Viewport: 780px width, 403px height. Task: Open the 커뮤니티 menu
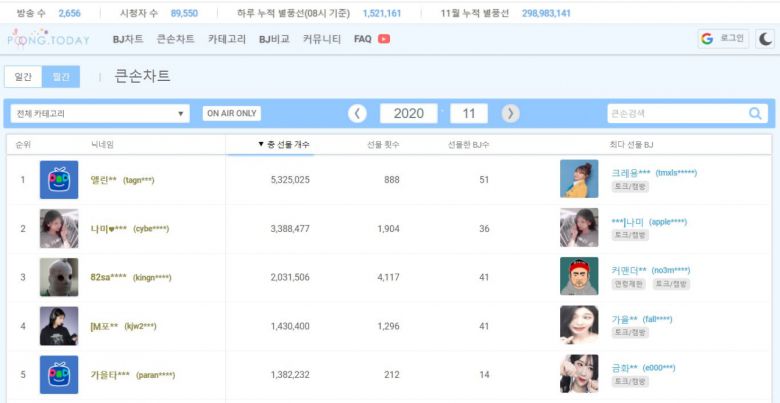coord(322,39)
